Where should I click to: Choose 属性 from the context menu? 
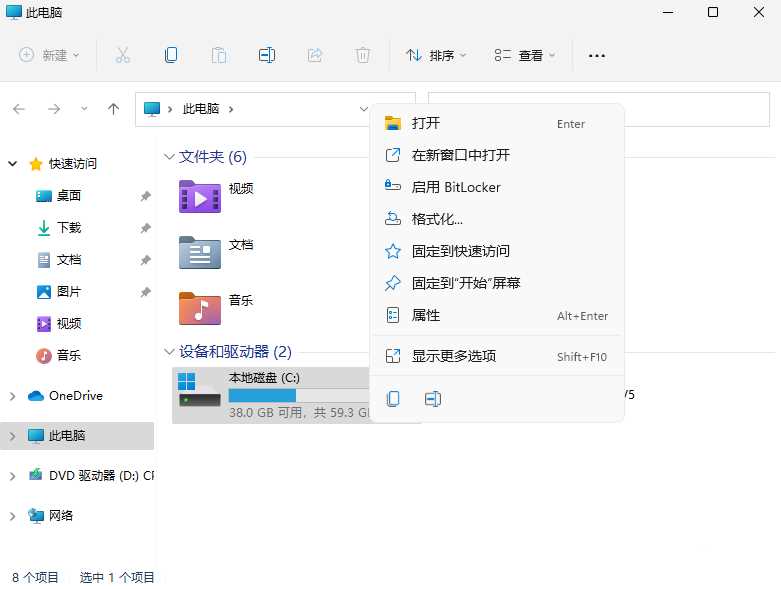tap(498, 315)
